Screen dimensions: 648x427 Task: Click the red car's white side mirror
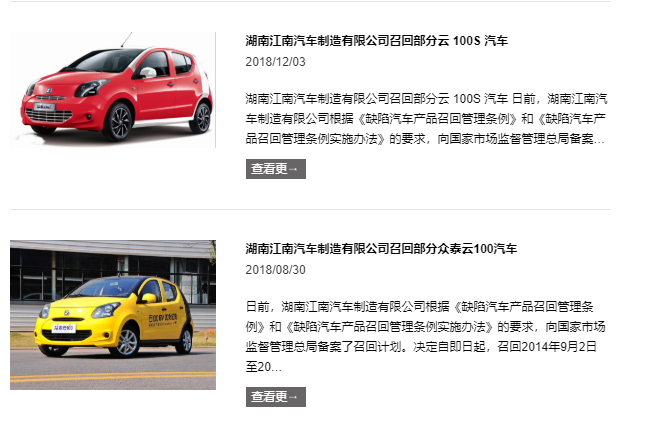148,72
